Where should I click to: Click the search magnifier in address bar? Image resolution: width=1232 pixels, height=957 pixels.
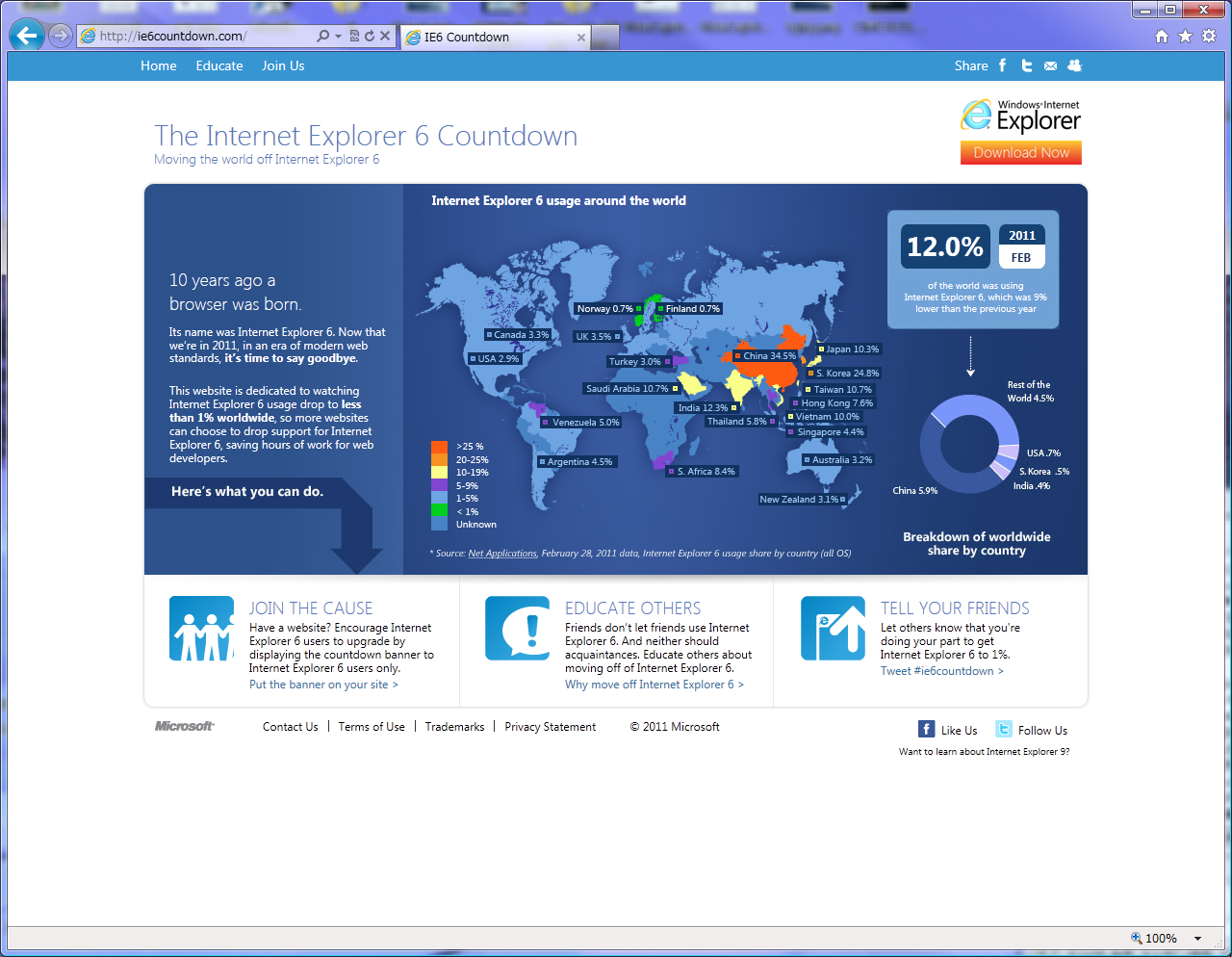[x=323, y=36]
